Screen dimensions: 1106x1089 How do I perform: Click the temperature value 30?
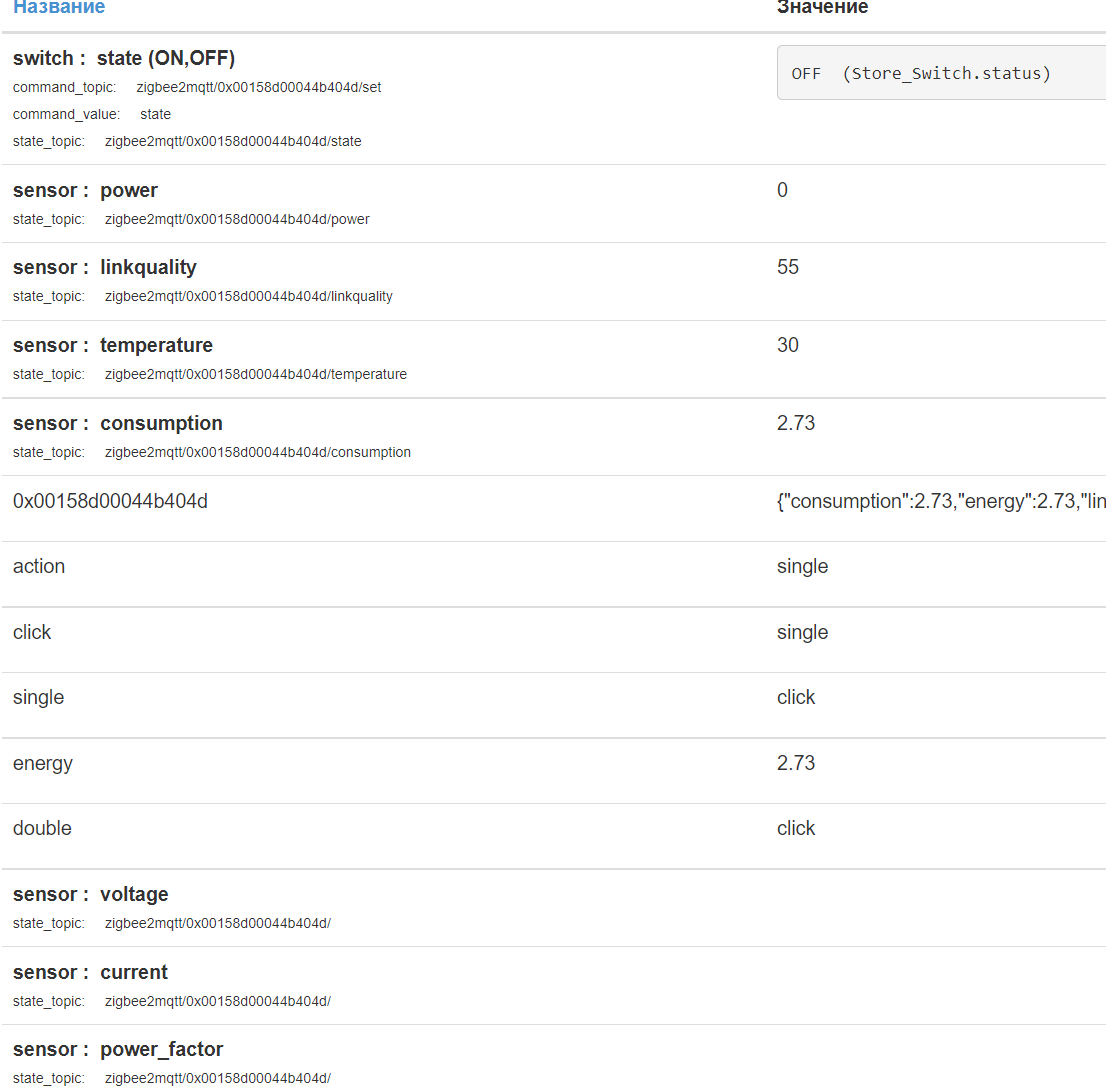[788, 345]
